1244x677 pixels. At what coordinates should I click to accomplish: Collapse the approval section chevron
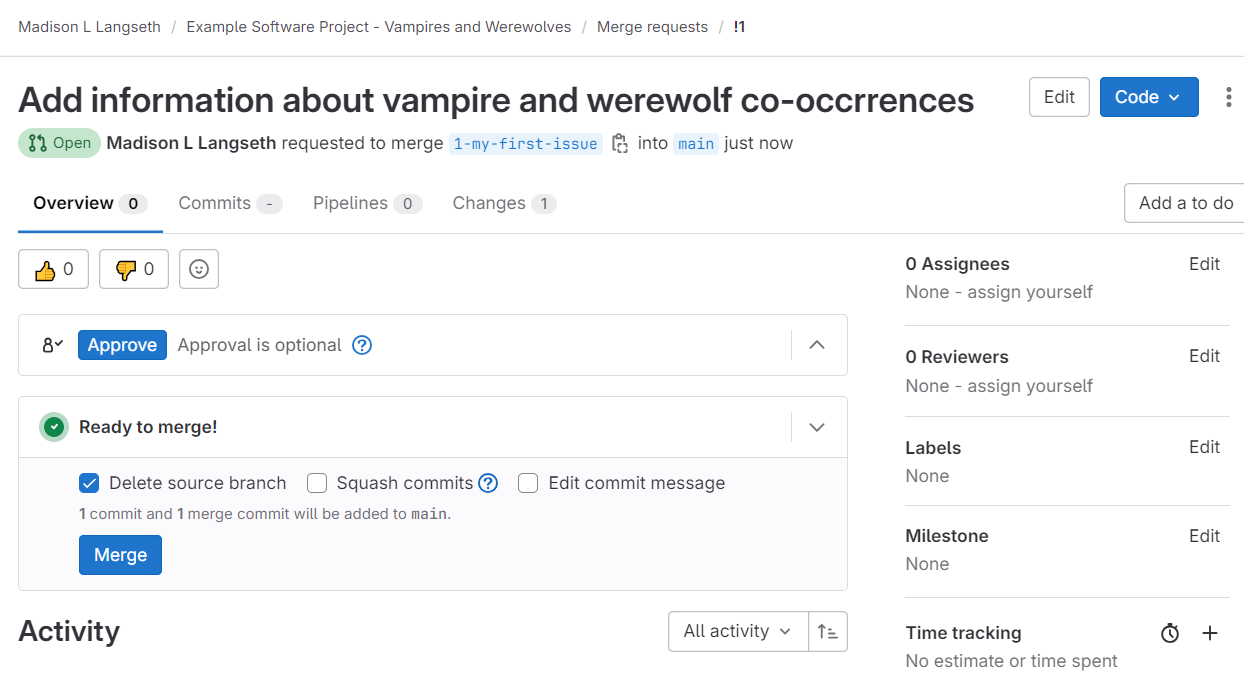click(817, 345)
